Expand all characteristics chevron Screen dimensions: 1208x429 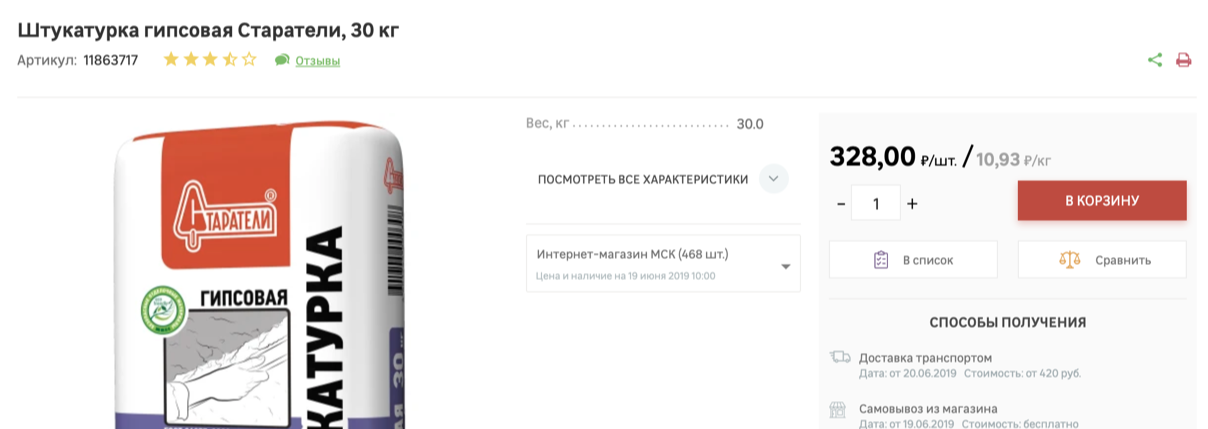coord(774,180)
